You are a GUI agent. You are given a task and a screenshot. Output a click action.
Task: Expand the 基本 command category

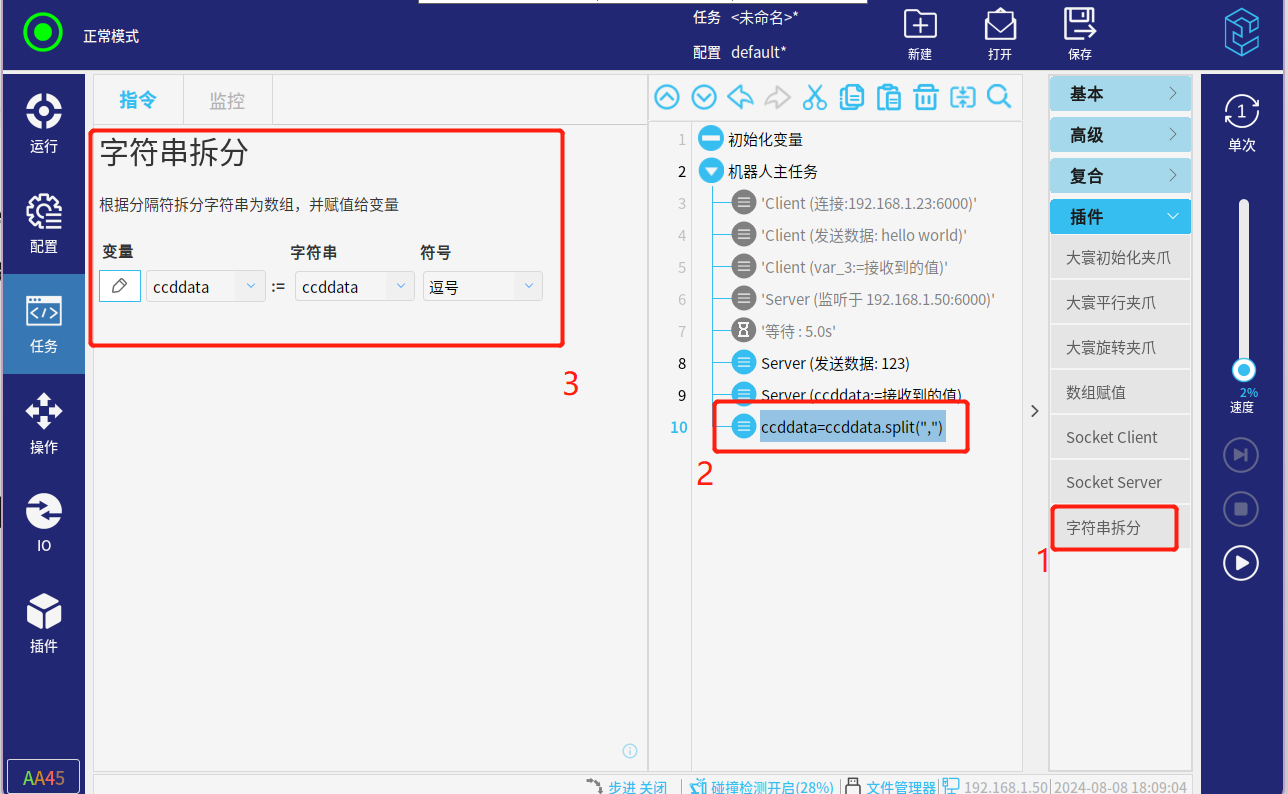(x=1119, y=94)
